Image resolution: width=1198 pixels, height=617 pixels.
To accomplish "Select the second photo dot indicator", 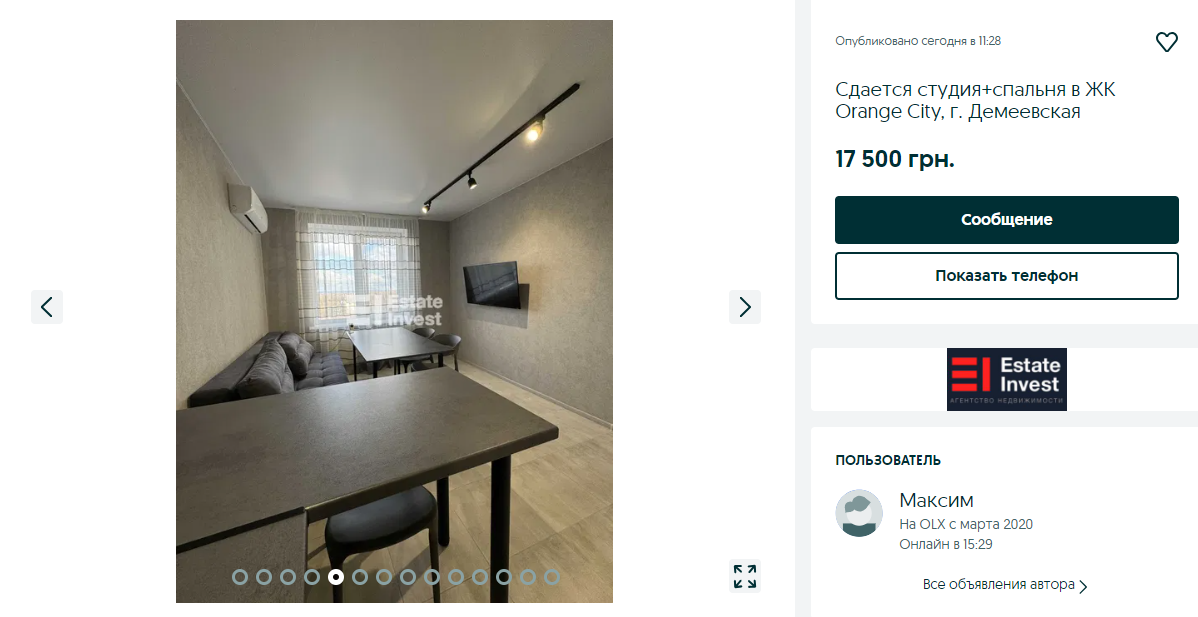I will click(x=264, y=577).
